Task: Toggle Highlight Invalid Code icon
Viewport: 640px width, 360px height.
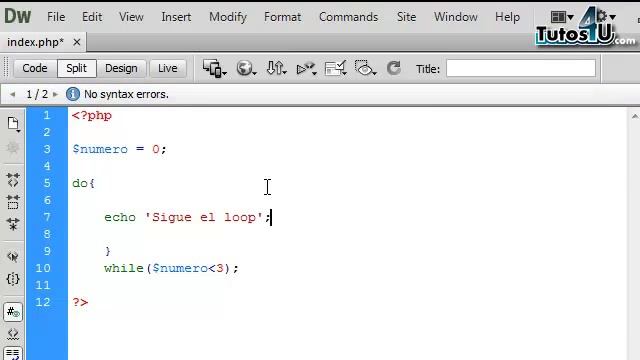Action: point(13,334)
